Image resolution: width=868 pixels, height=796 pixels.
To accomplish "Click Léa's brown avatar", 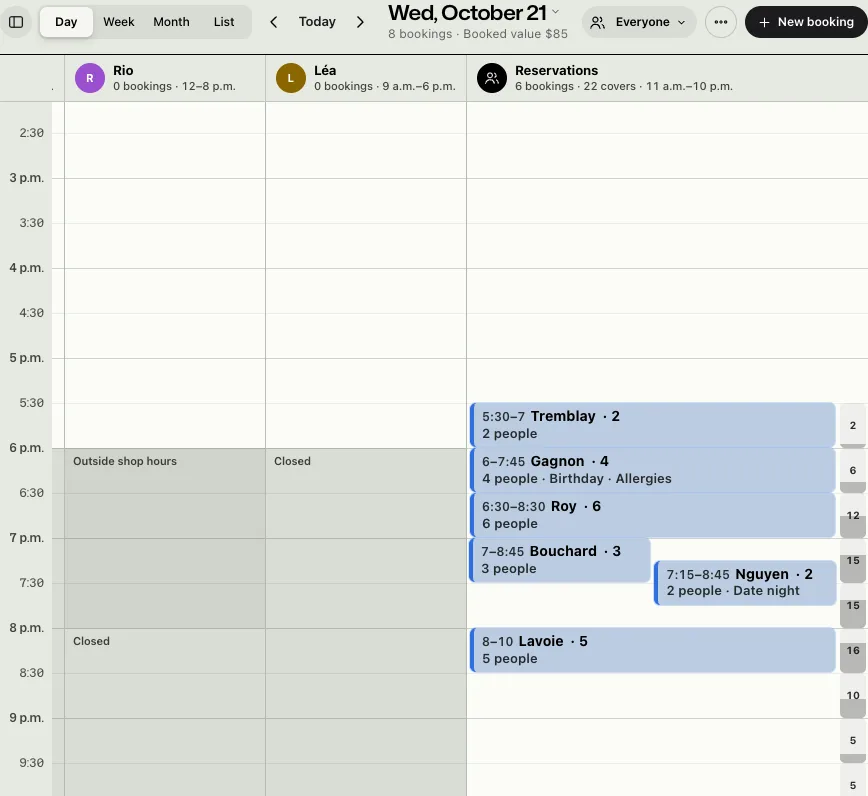I will 291,78.
